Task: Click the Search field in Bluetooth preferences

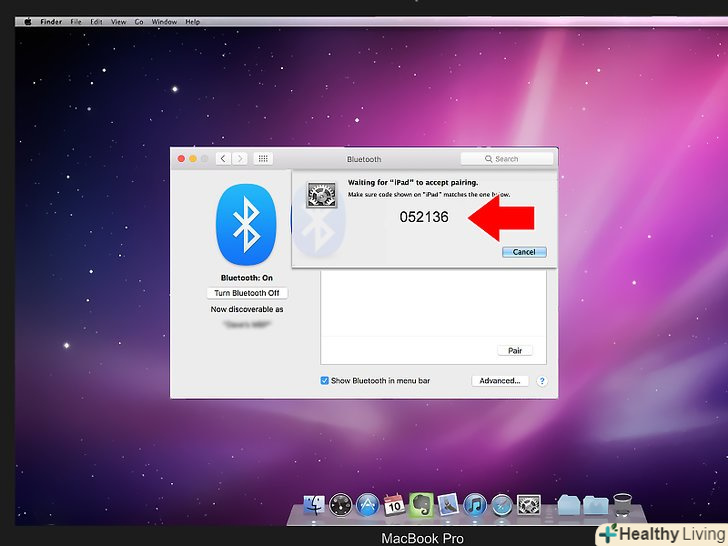Action: click(507, 159)
